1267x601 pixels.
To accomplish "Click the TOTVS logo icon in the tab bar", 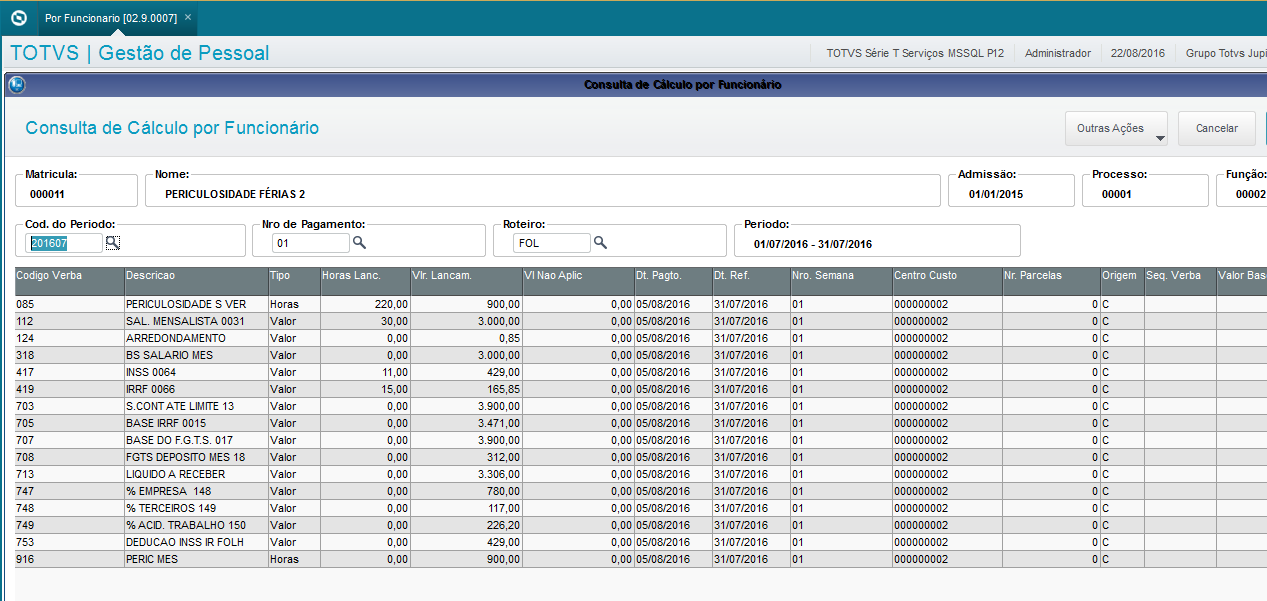I will [x=18, y=18].
